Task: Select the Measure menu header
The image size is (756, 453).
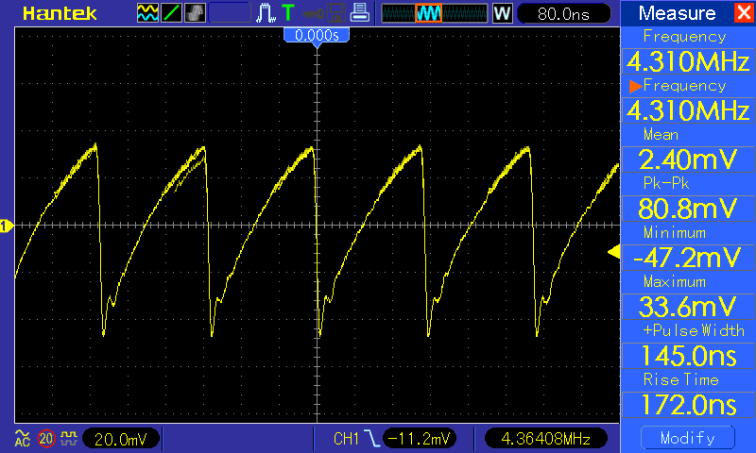Action: coord(677,14)
